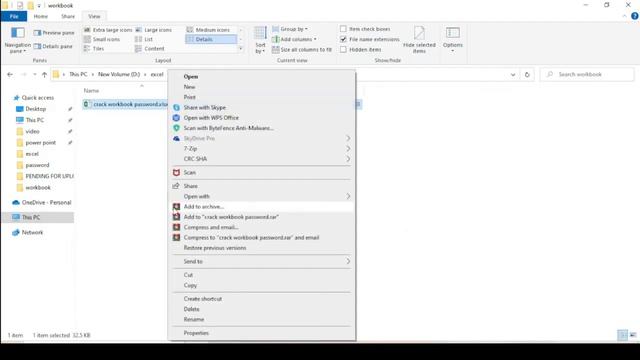640x360 pixels.
Task: Switch to Small icons layout
Action: tap(102, 39)
